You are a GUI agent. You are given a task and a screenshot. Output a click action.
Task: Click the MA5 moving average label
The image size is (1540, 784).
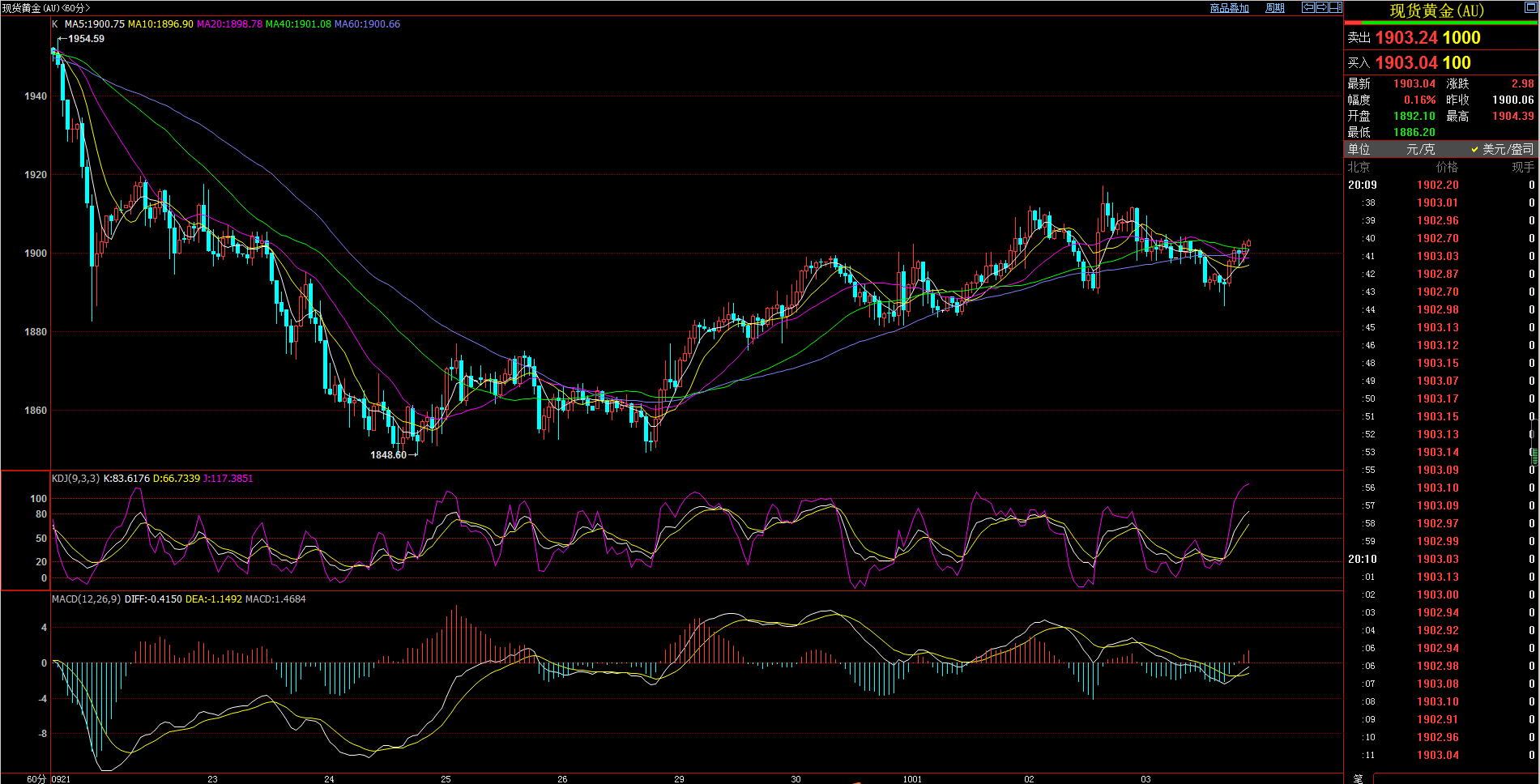(94, 24)
